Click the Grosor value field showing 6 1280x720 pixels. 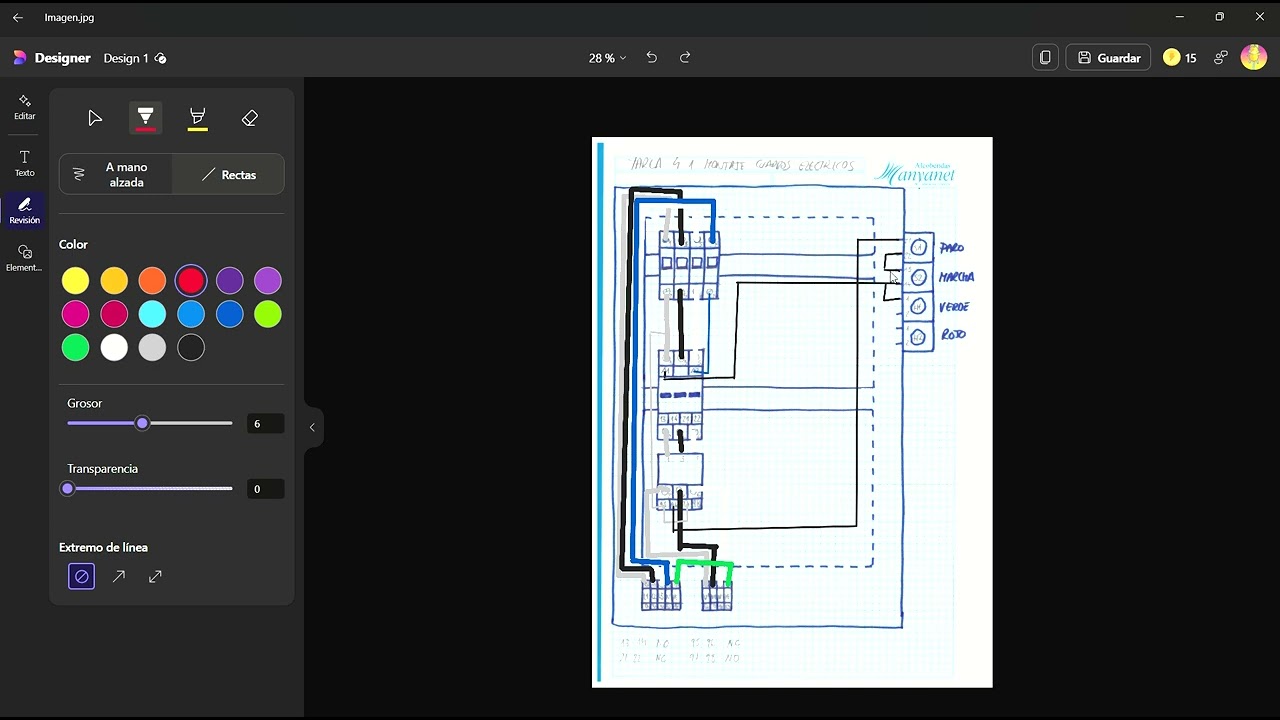[x=266, y=424]
